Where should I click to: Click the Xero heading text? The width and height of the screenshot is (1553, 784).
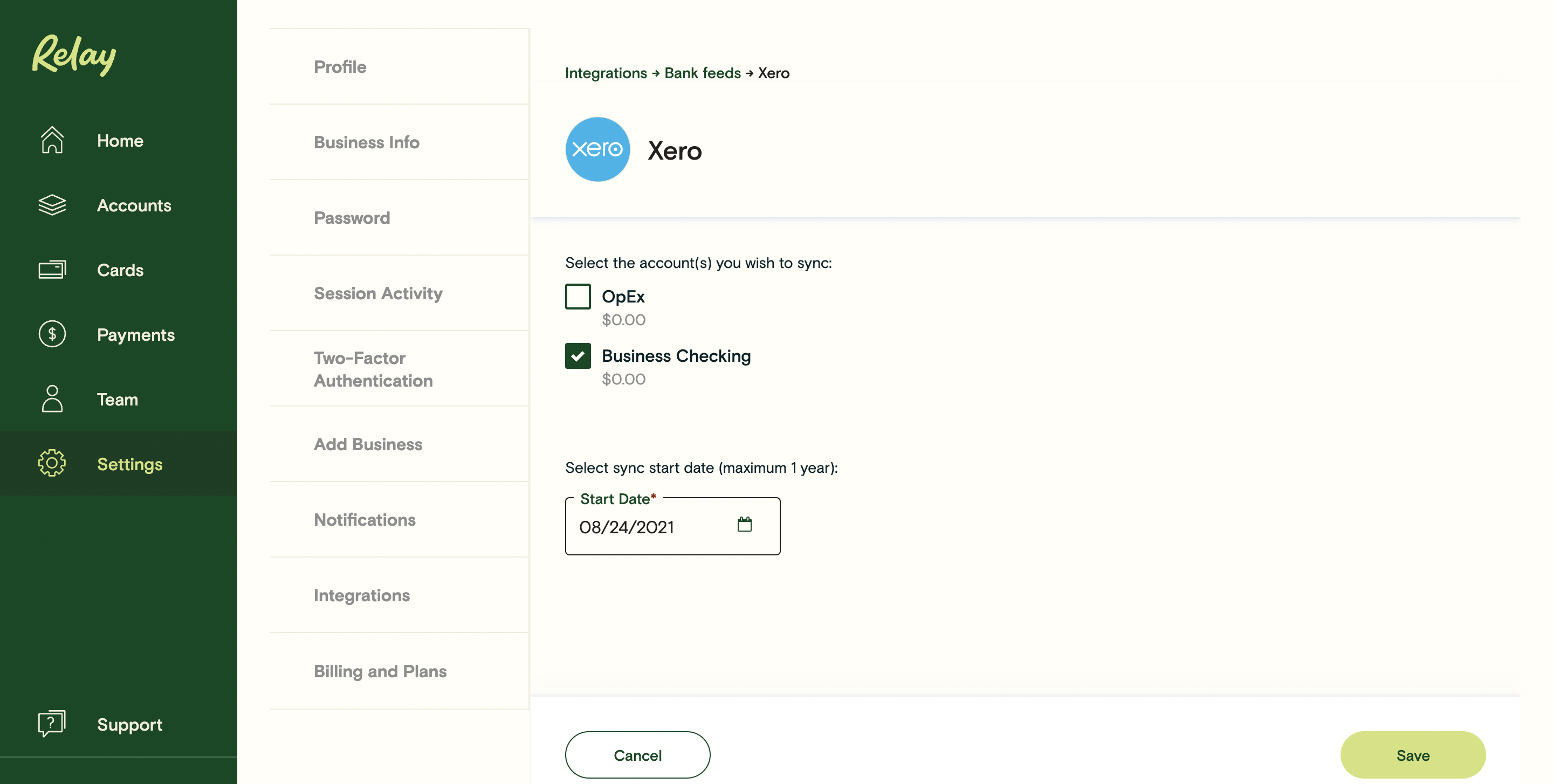pyautogui.click(x=675, y=150)
